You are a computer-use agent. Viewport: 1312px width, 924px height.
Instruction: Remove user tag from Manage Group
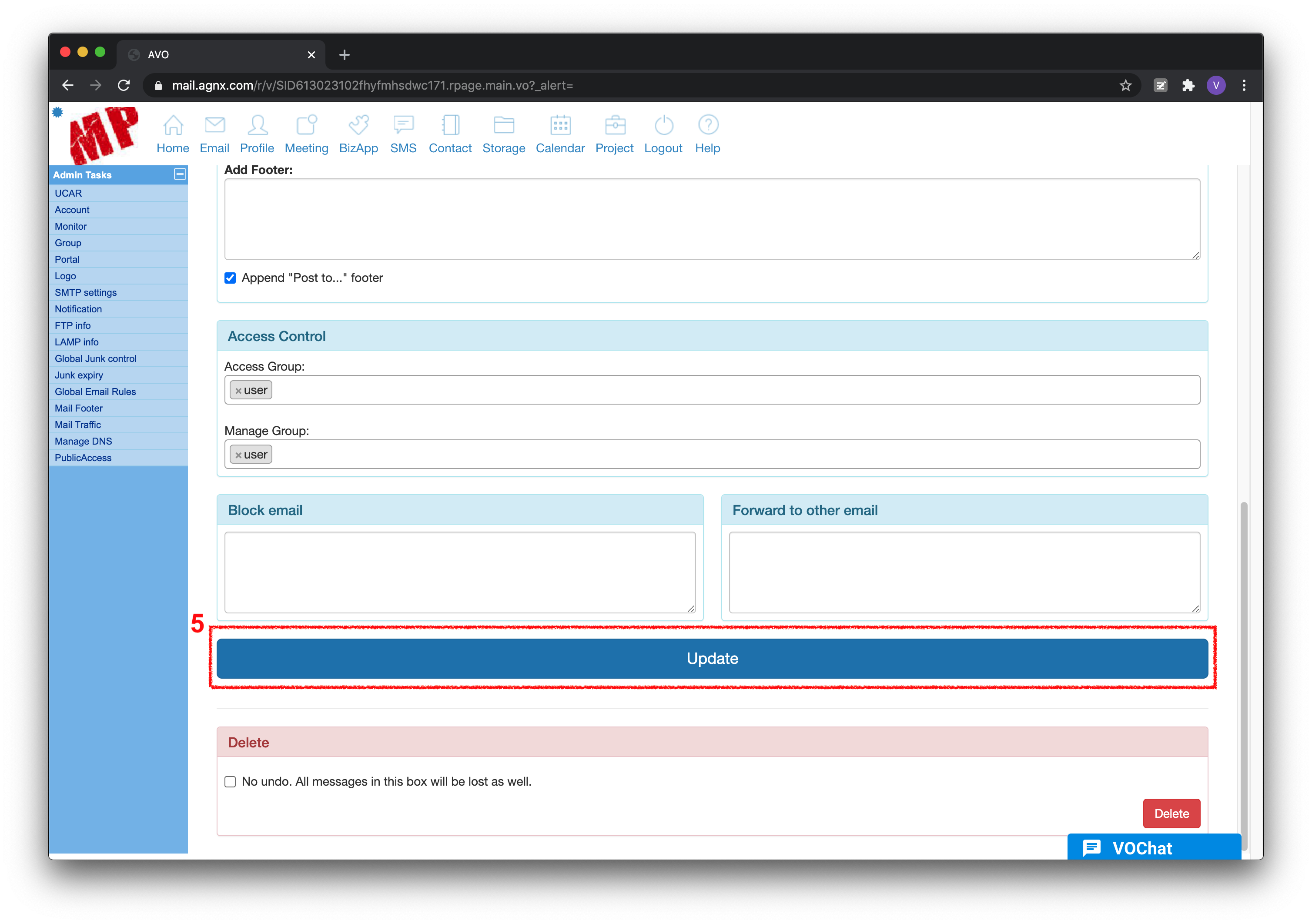click(238, 455)
